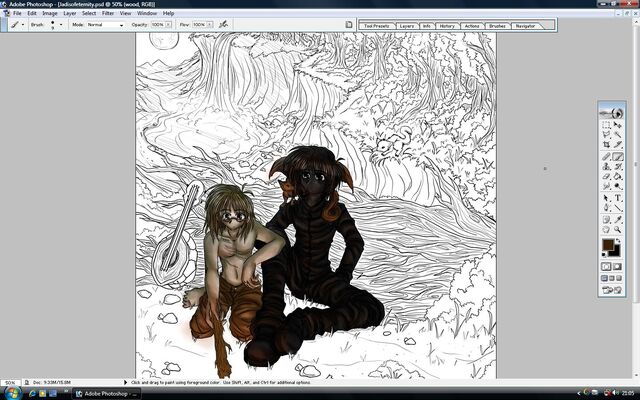Set Full Screen Mode with menu bar
This screenshot has width=640, height=400.
point(612,278)
